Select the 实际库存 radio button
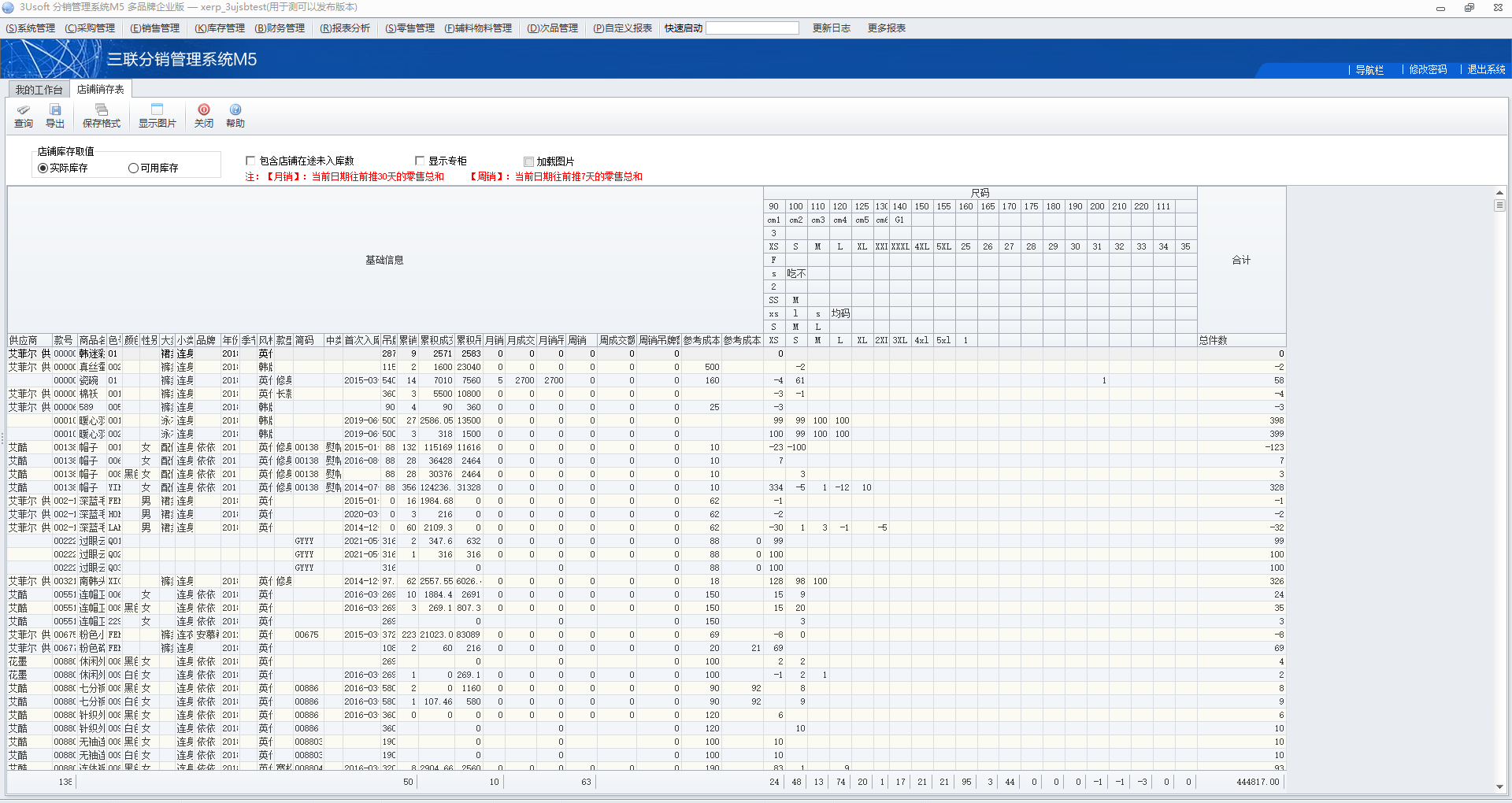This screenshot has width=1512, height=803. [43, 168]
